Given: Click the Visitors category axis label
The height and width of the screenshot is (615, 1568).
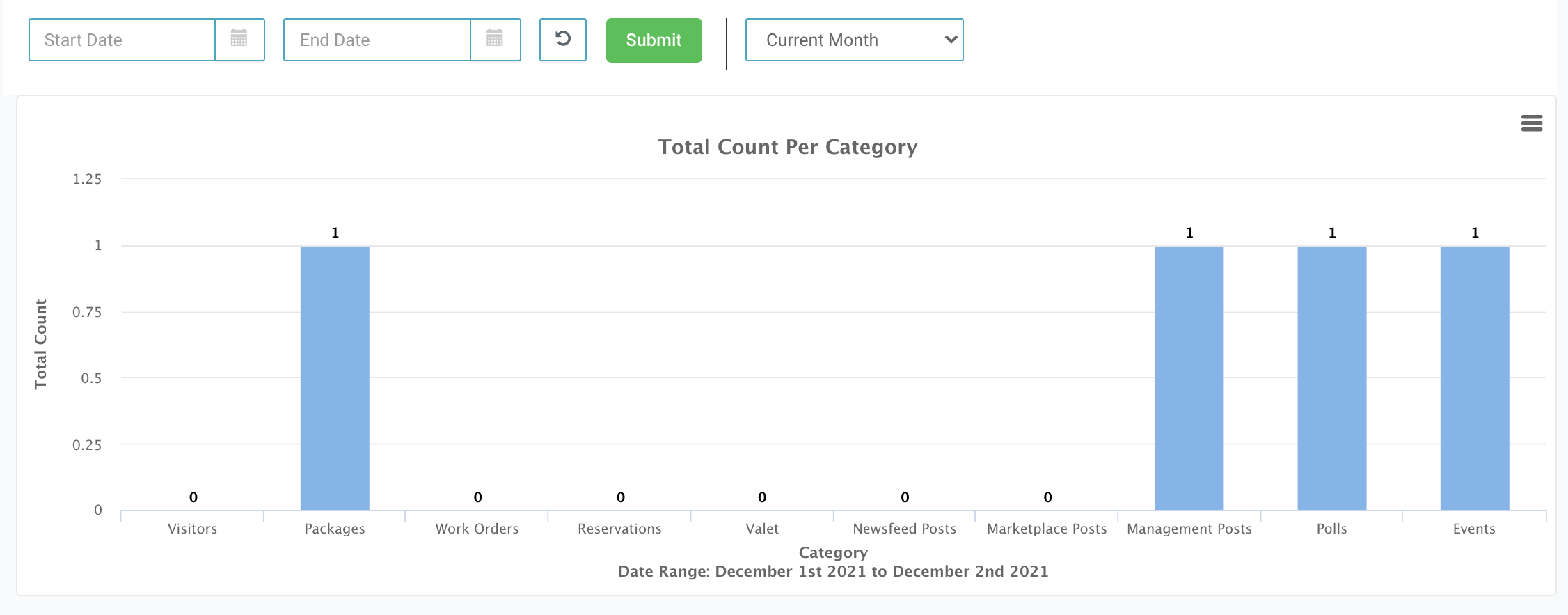Looking at the screenshot, I should point(193,529).
